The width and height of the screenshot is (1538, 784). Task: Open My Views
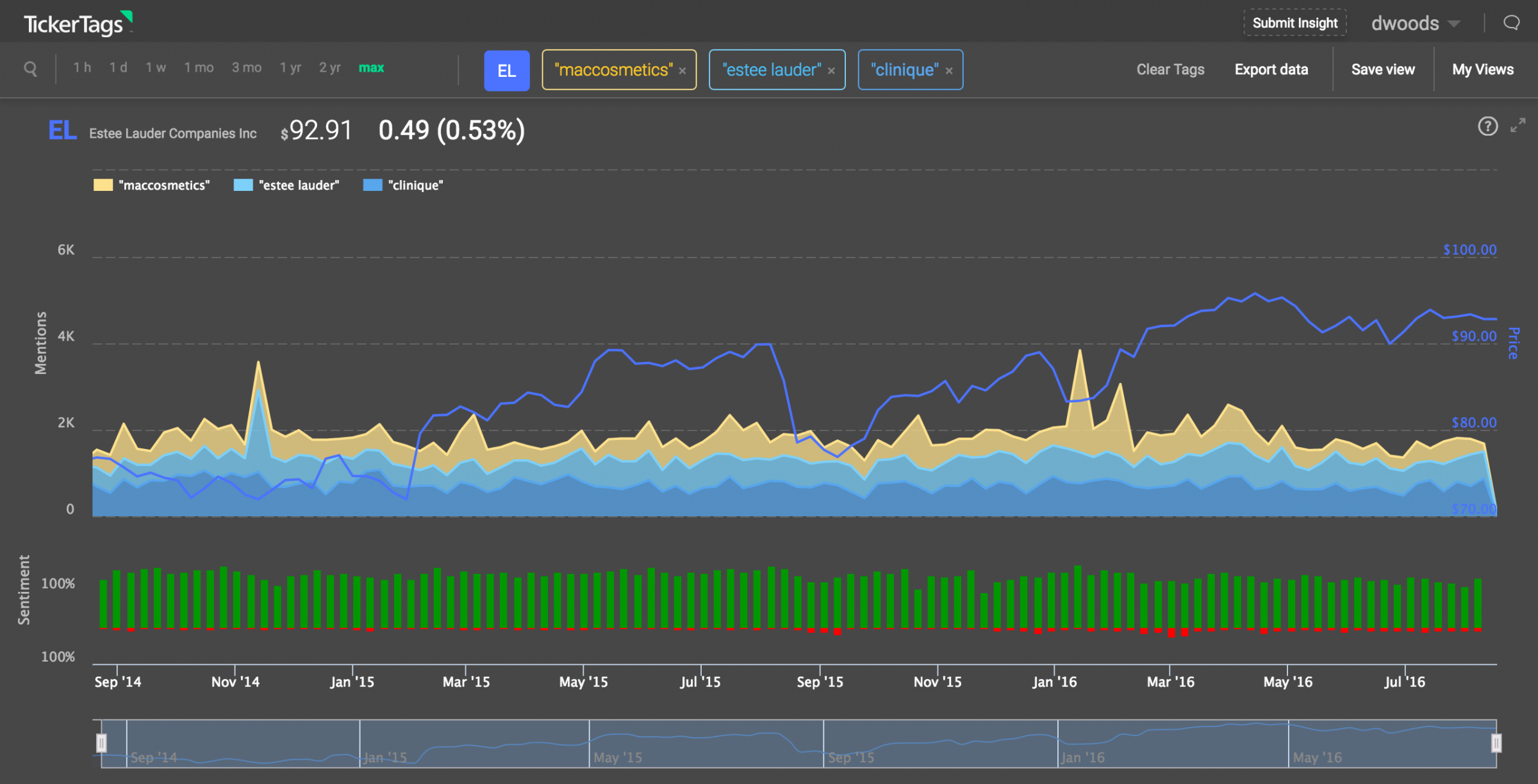(1483, 69)
